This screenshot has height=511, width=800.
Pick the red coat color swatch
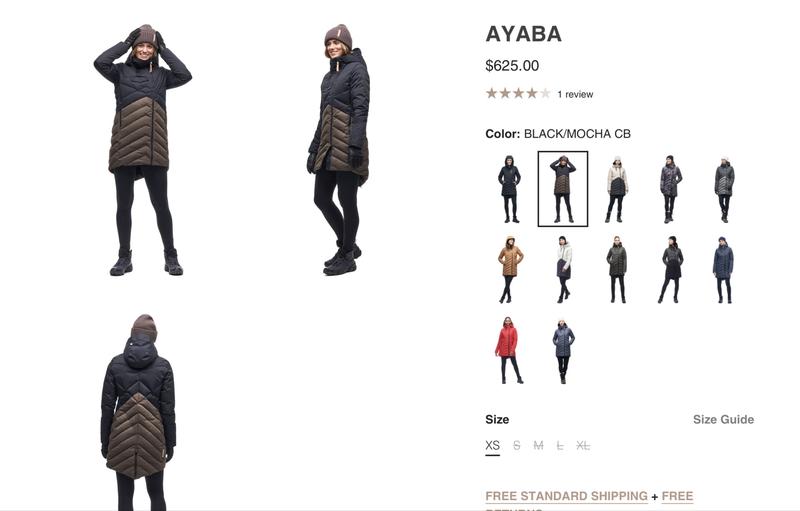(x=509, y=350)
